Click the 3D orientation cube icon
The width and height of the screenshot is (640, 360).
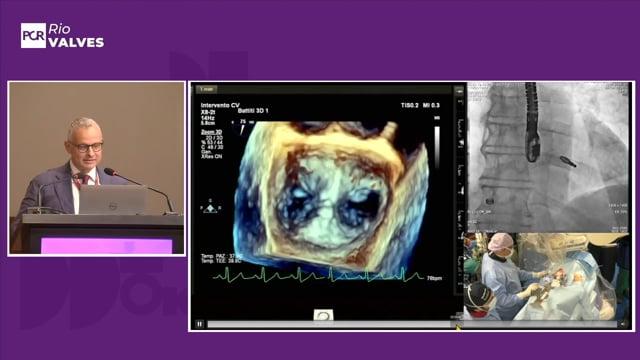210,208
